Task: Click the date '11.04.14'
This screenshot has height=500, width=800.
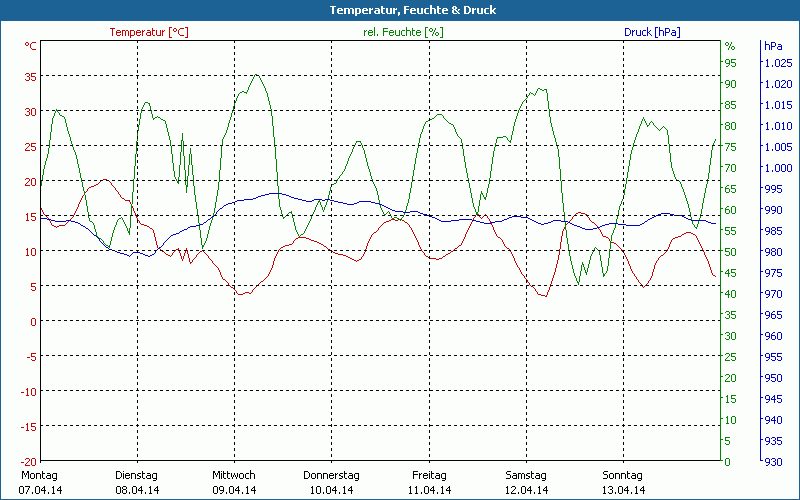Action: pos(429,490)
